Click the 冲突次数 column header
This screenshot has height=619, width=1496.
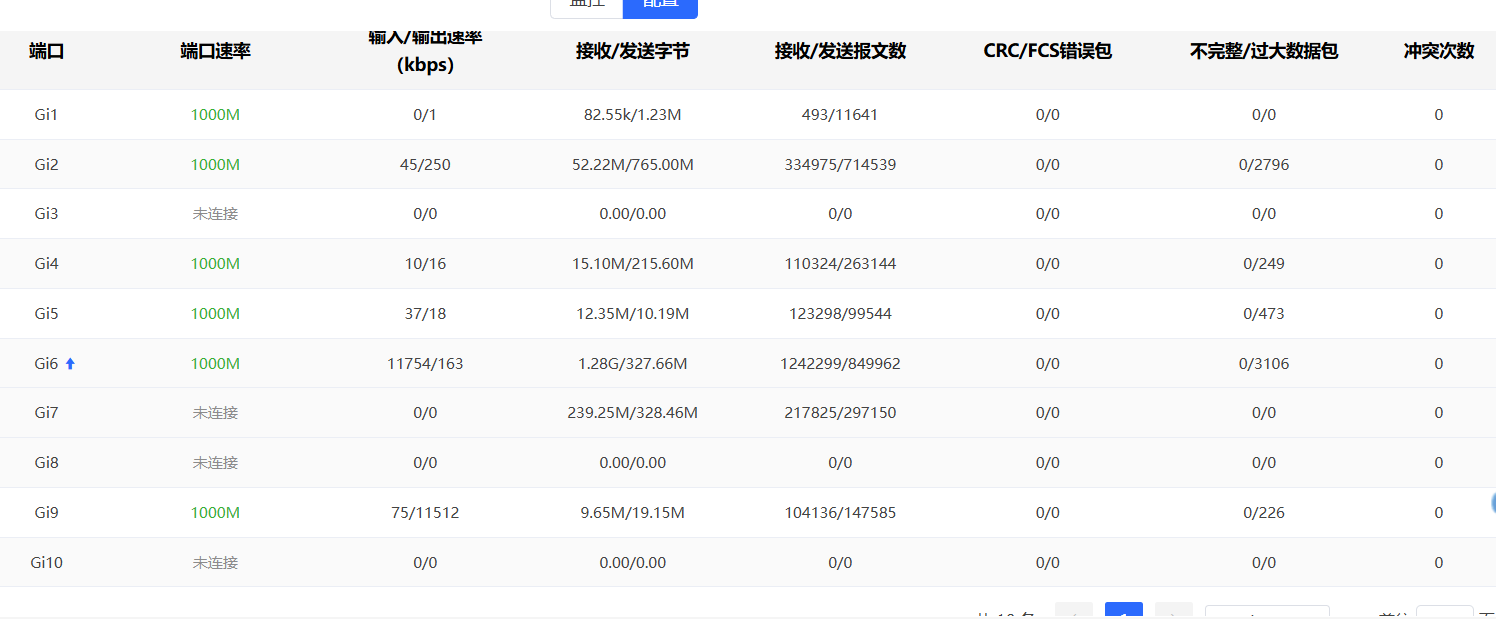pos(1438,52)
